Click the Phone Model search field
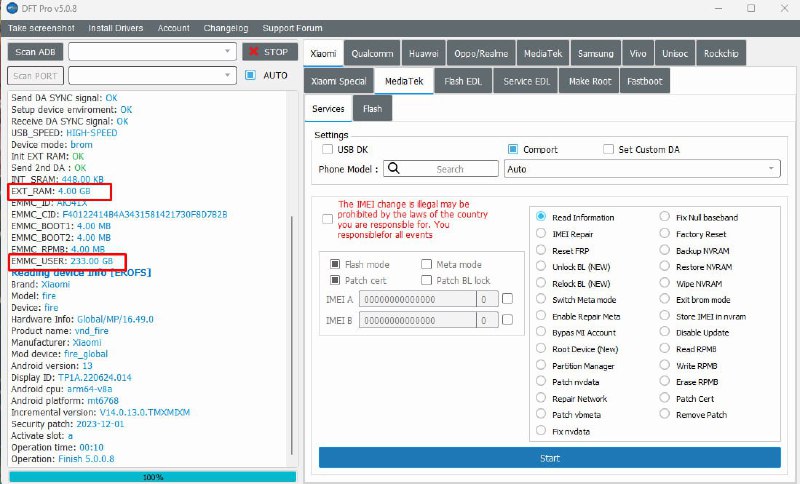This screenshot has width=800, height=484. click(441, 168)
